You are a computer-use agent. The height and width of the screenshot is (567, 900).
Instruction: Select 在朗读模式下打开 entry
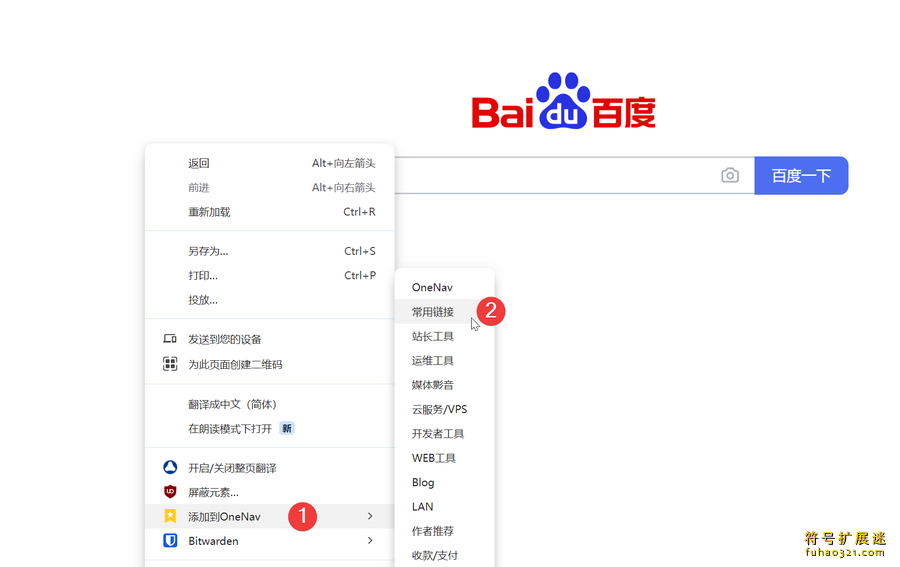[x=270, y=428]
